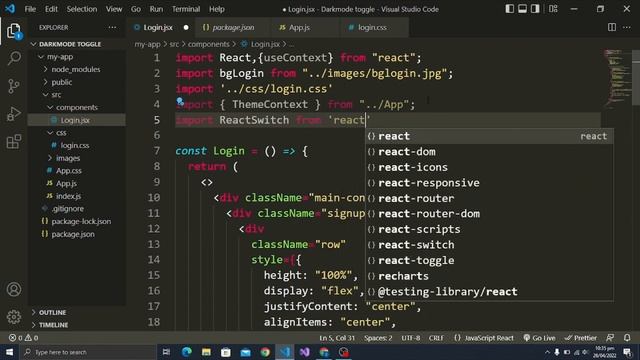The width and height of the screenshot is (640, 360).
Task: Collapse the components folder
Action: [x=76, y=107]
